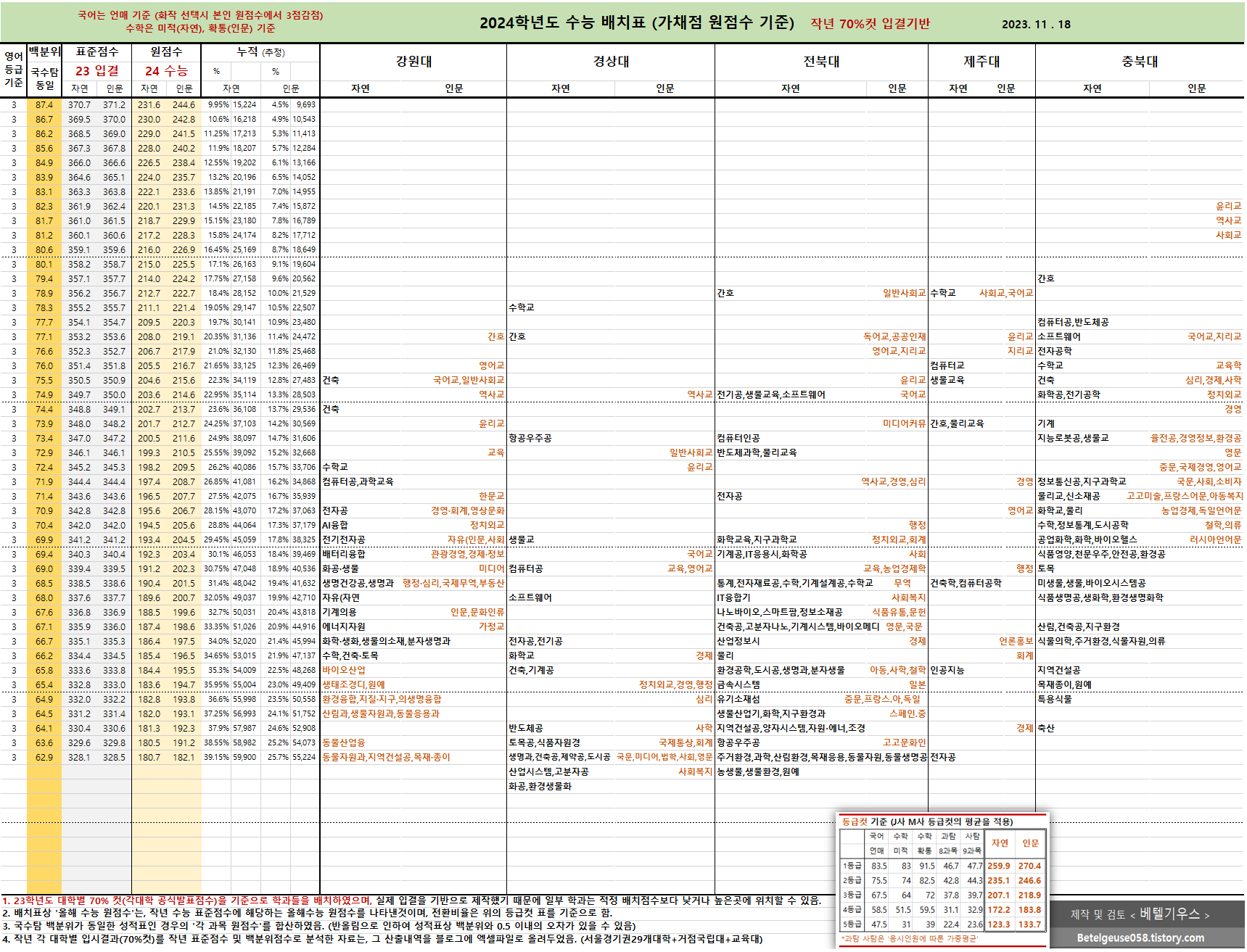Click the 동물산업융 cell
Viewport: 1247px width, 952px height.
coord(344,742)
